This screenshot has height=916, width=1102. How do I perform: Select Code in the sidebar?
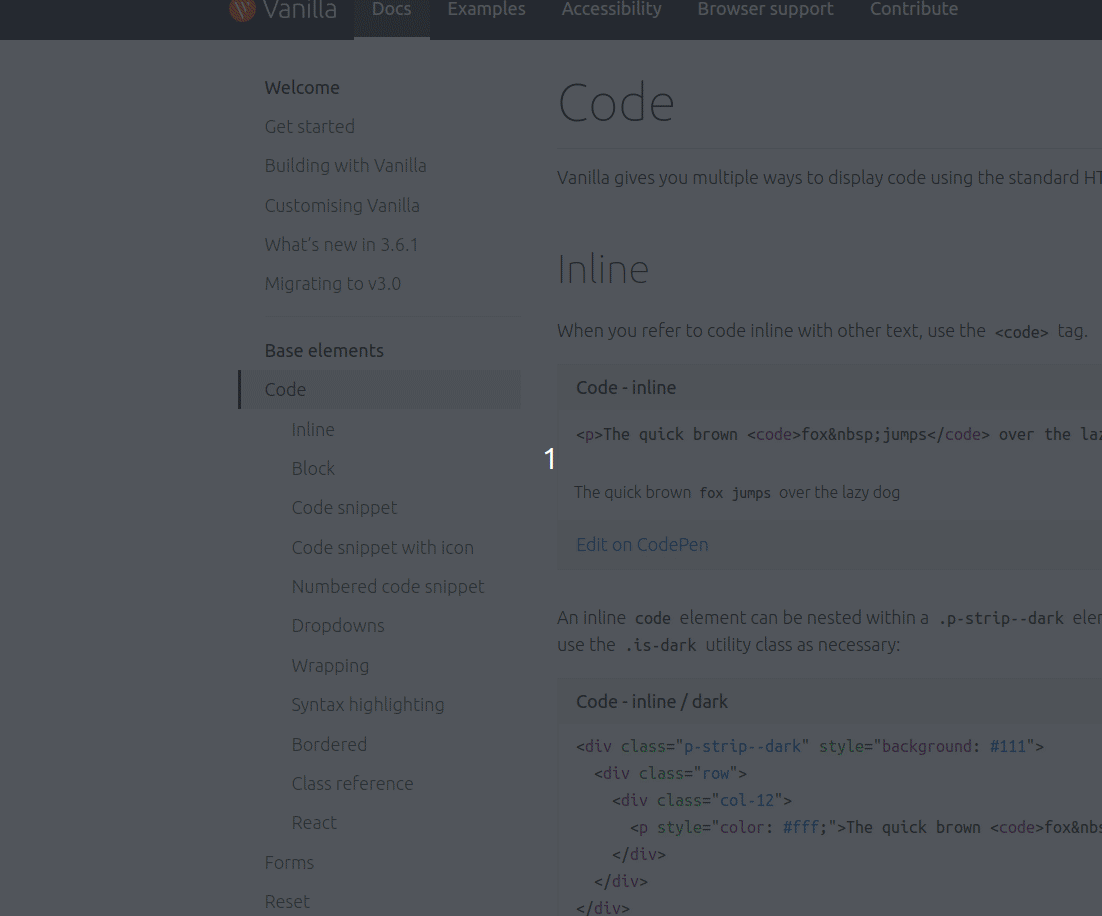380,389
